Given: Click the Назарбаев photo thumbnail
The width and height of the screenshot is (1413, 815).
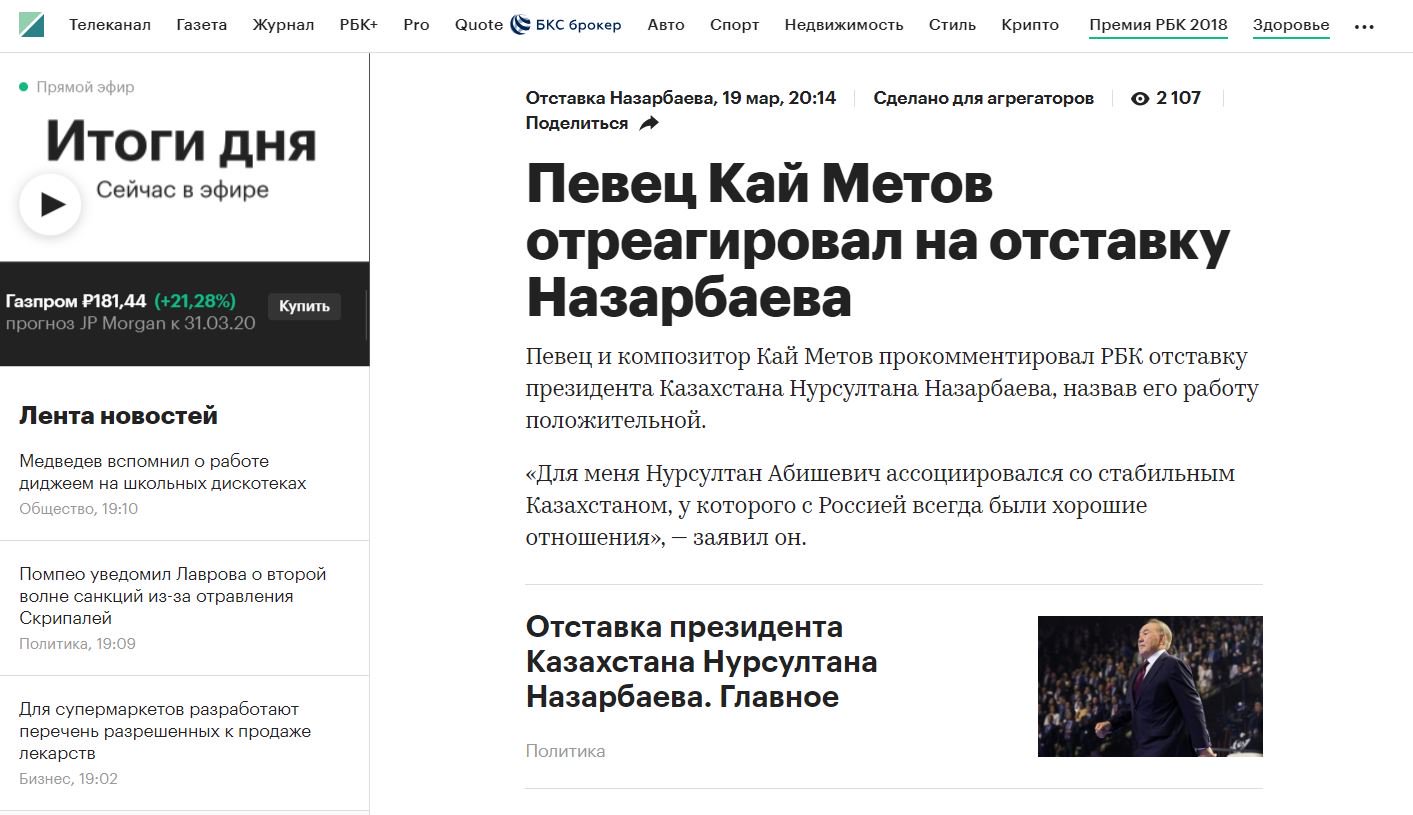Looking at the screenshot, I should pos(1150,686).
